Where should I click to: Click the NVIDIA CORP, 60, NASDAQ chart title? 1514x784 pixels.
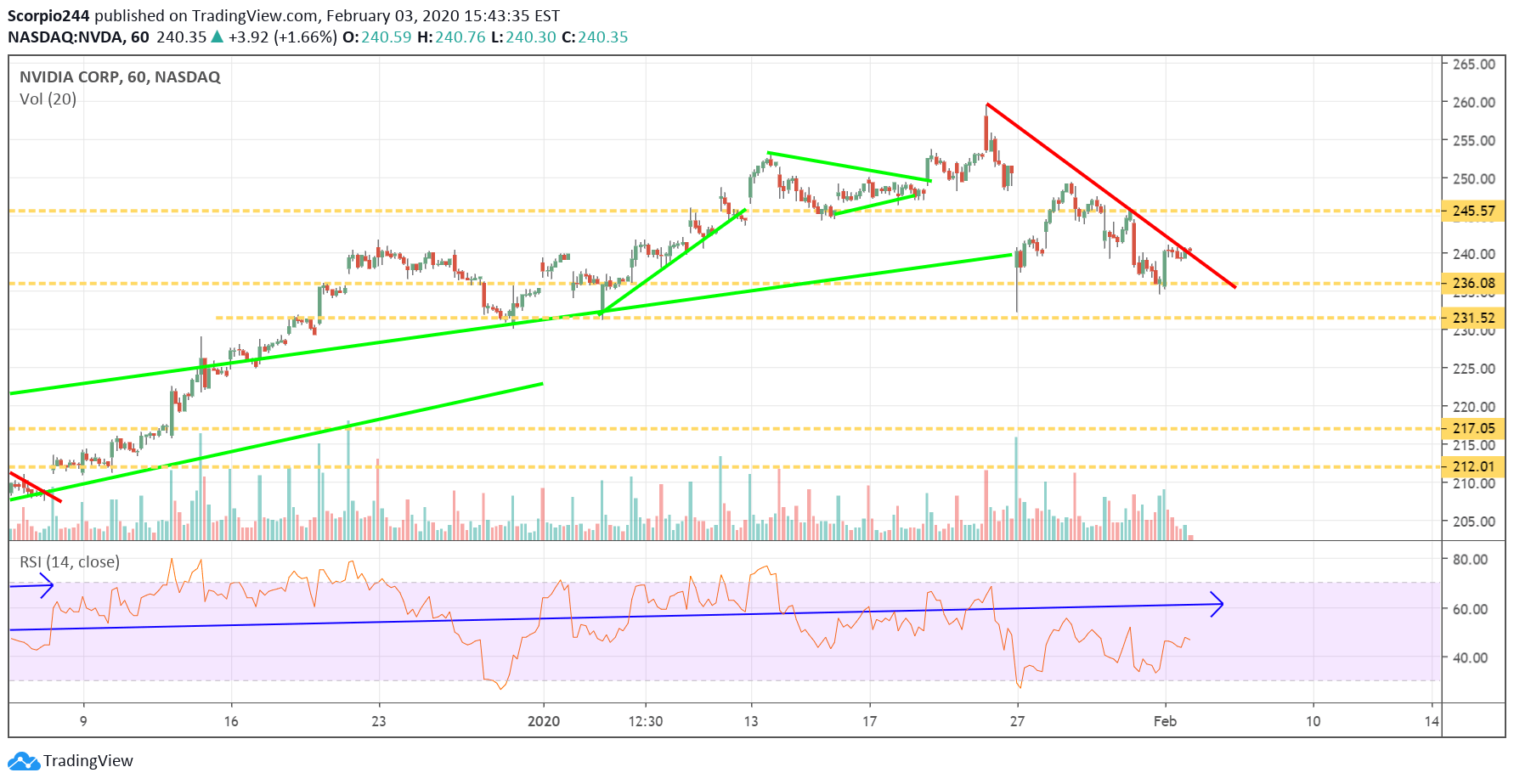point(120,77)
